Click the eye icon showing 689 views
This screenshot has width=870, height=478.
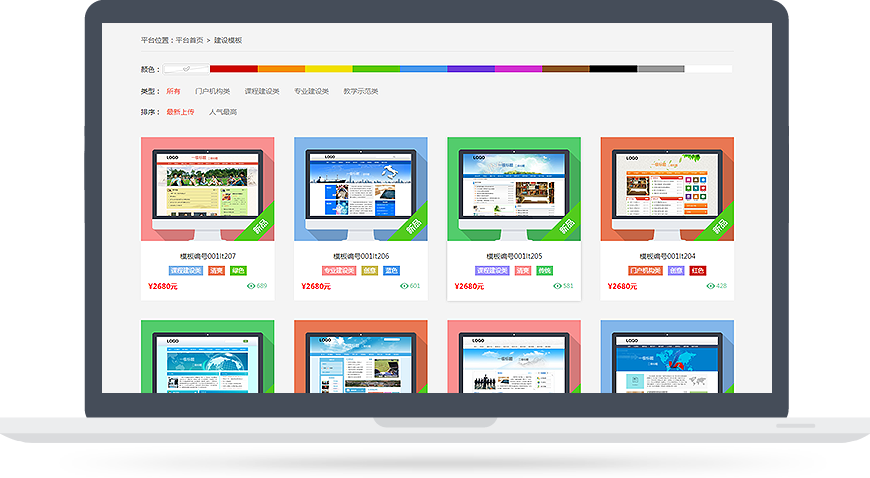click(x=250, y=286)
